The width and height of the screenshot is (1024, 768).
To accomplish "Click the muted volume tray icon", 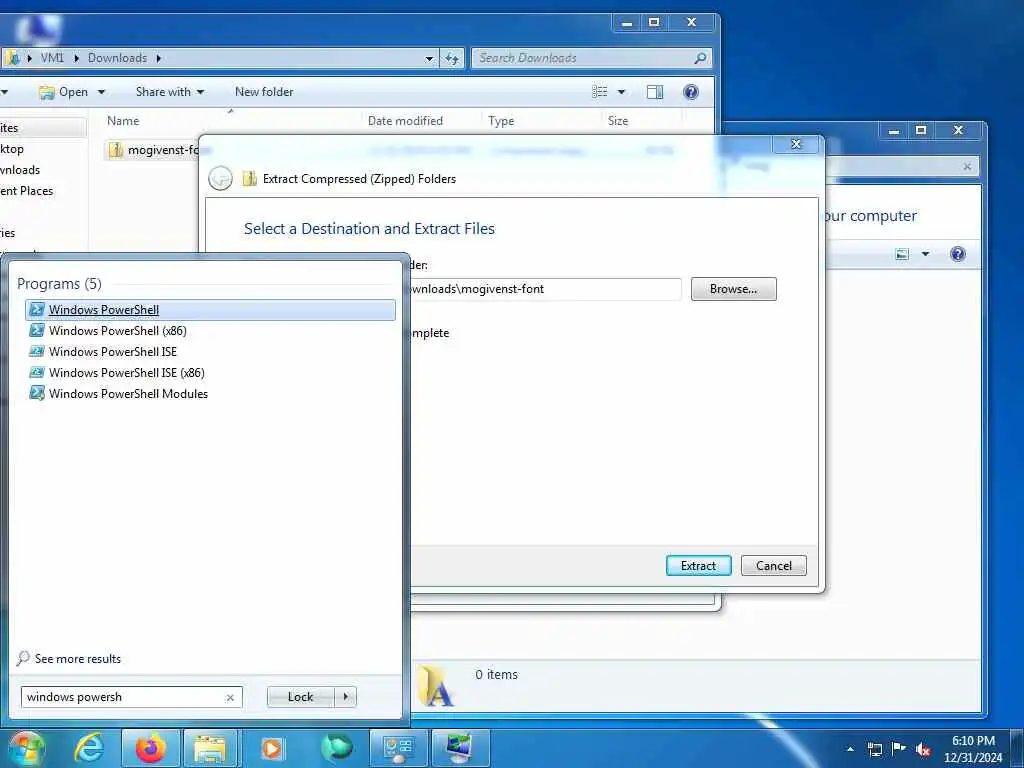I will click(x=923, y=750).
